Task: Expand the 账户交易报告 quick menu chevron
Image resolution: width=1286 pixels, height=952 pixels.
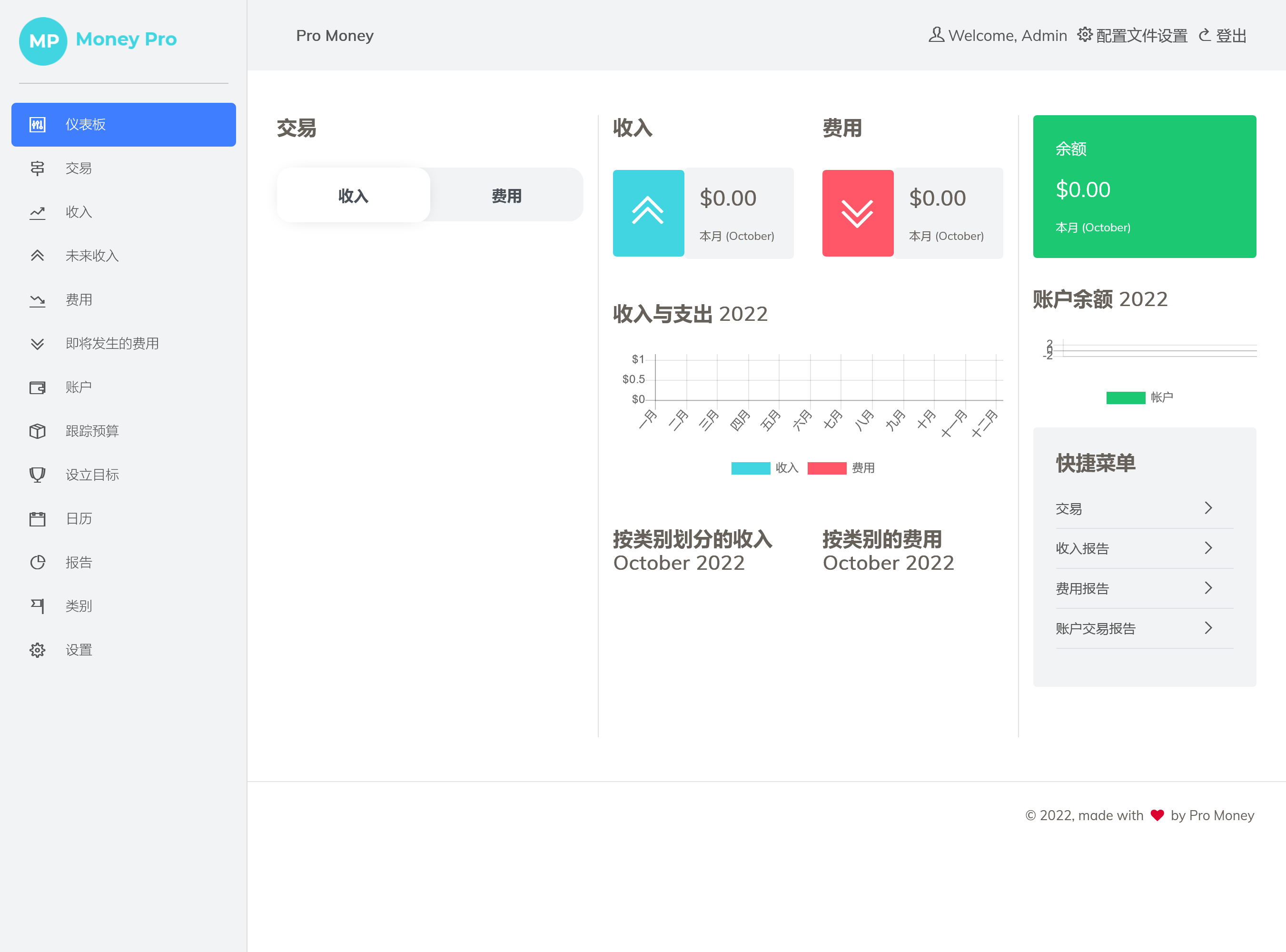Action: pyautogui.click(x=1208, y=628)
